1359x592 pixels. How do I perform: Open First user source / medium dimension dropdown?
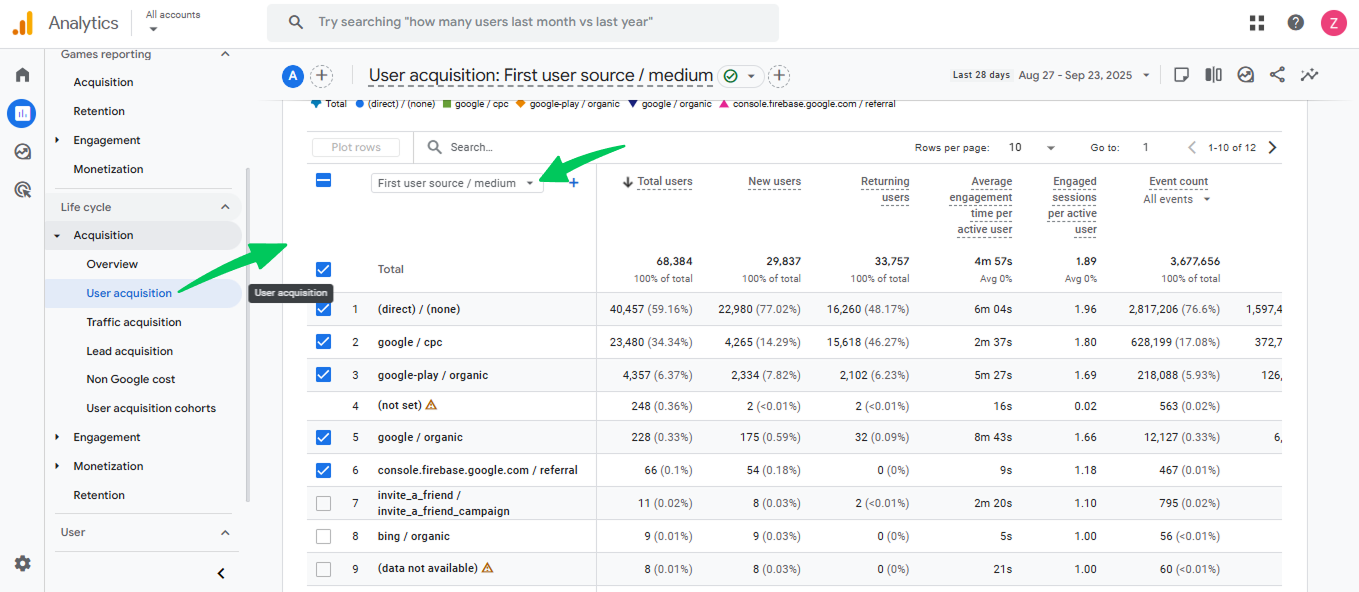(x=457, y=183)
